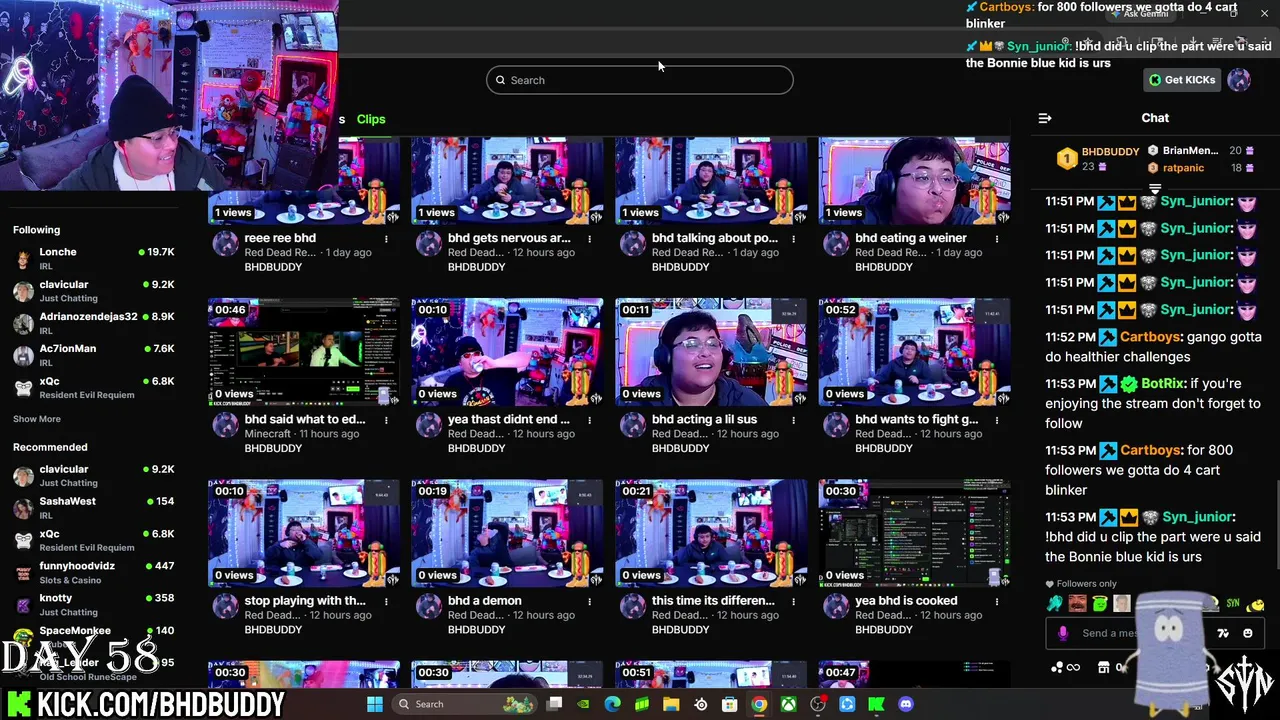Image resolution: width=1280 pixels, height=720 pixels.
Task: Open the 'stop playing with th...' clip title
Action: pos(305,601)
